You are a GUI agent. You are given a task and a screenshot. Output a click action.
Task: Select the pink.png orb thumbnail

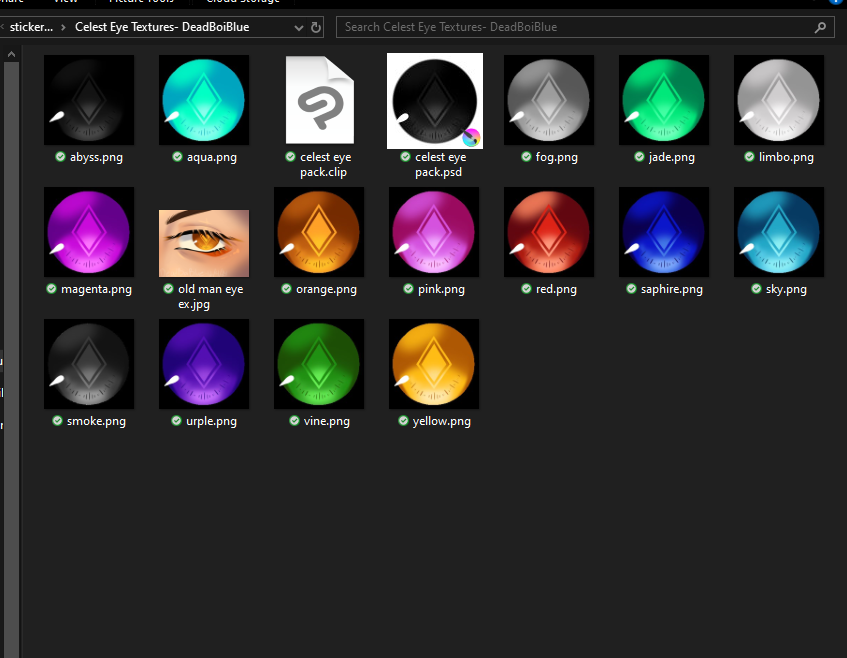pos(434,232)
